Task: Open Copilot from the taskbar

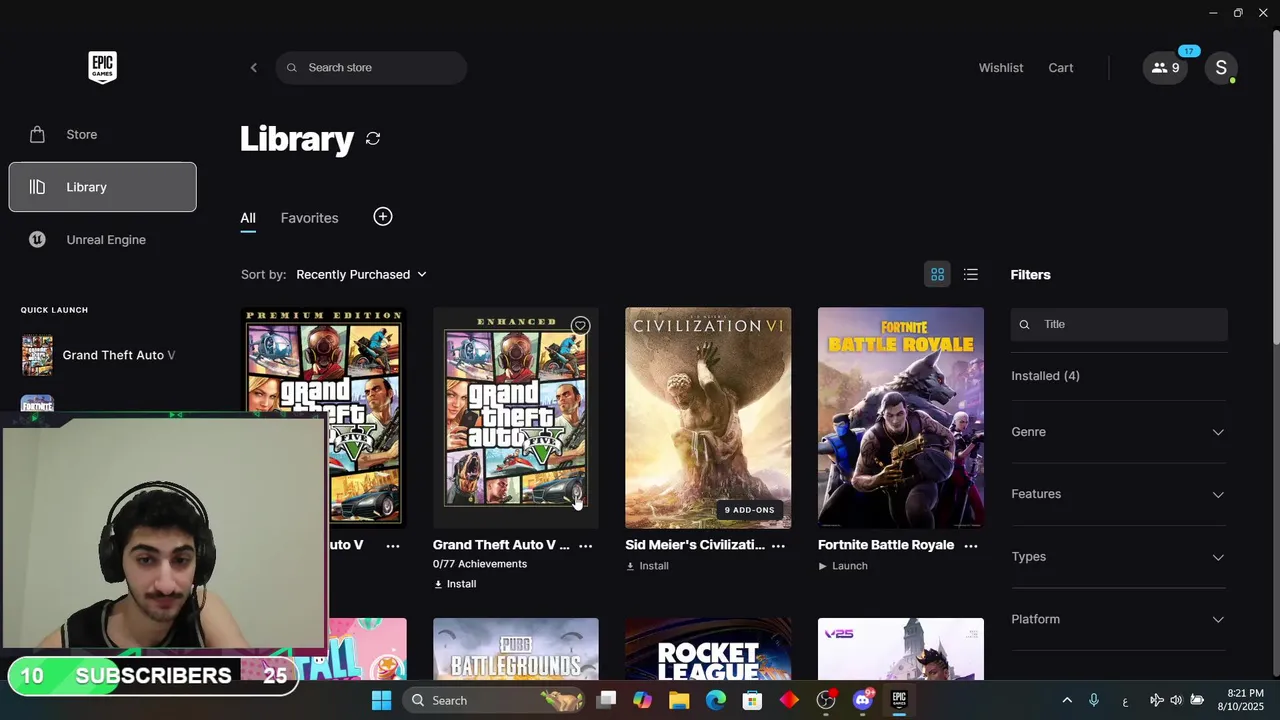Action: point(642,700)
